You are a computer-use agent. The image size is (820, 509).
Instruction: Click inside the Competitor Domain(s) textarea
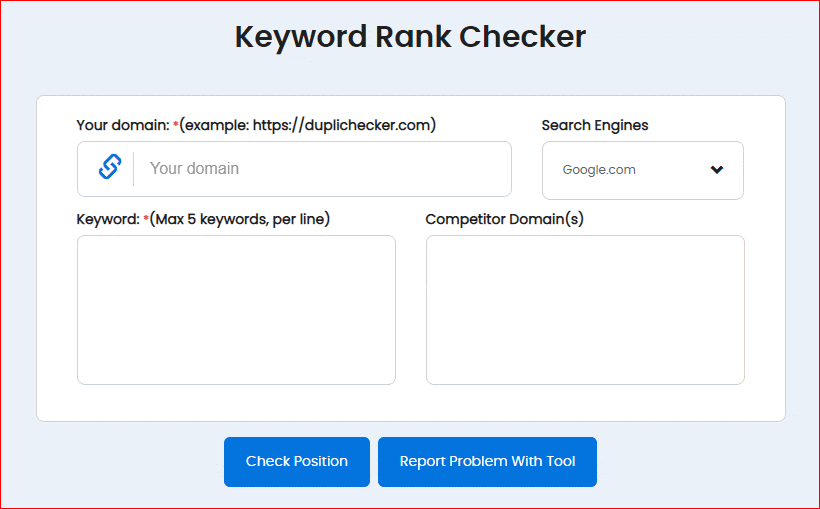coord(585,310)
